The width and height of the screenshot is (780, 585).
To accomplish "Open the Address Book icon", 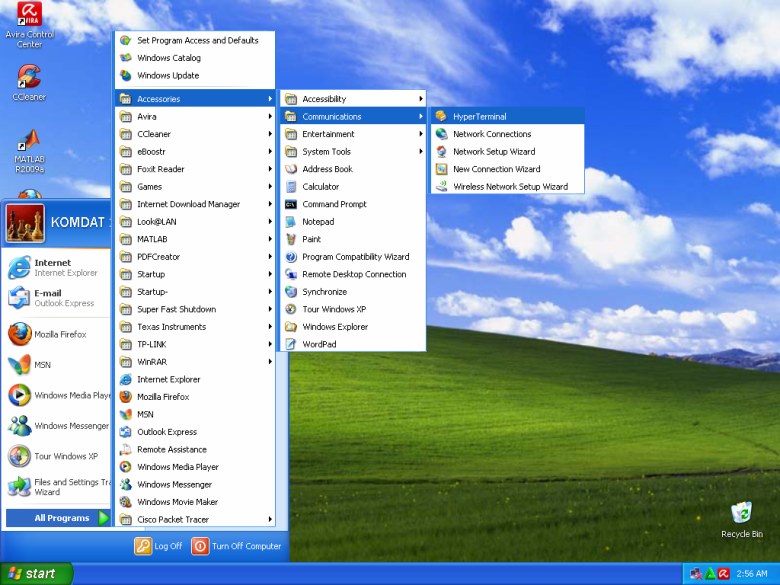I will tap(291, 169).
